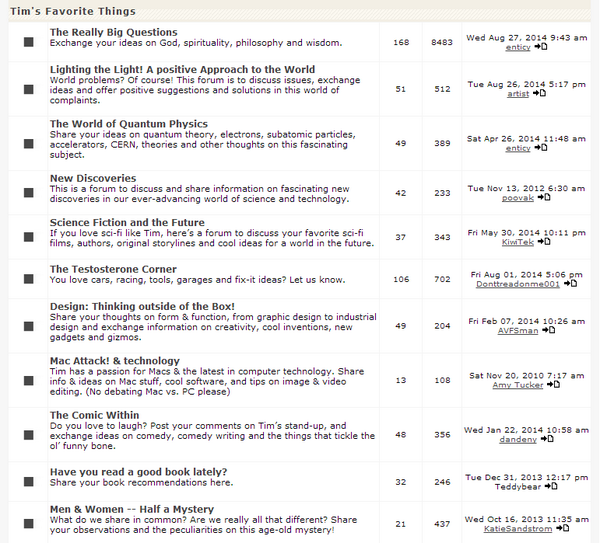
Task: View latest post icon next to KiwiTek
Action: pyautogui.click(x=544, y=241)
